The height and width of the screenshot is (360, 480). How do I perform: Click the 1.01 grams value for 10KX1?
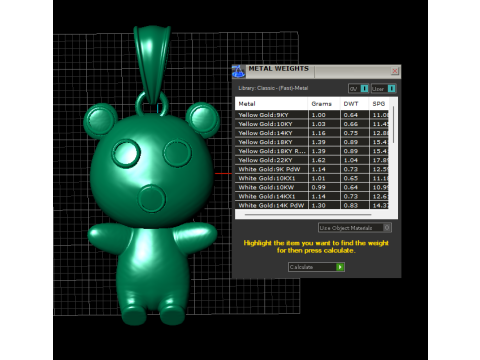(x=318, y=178)
